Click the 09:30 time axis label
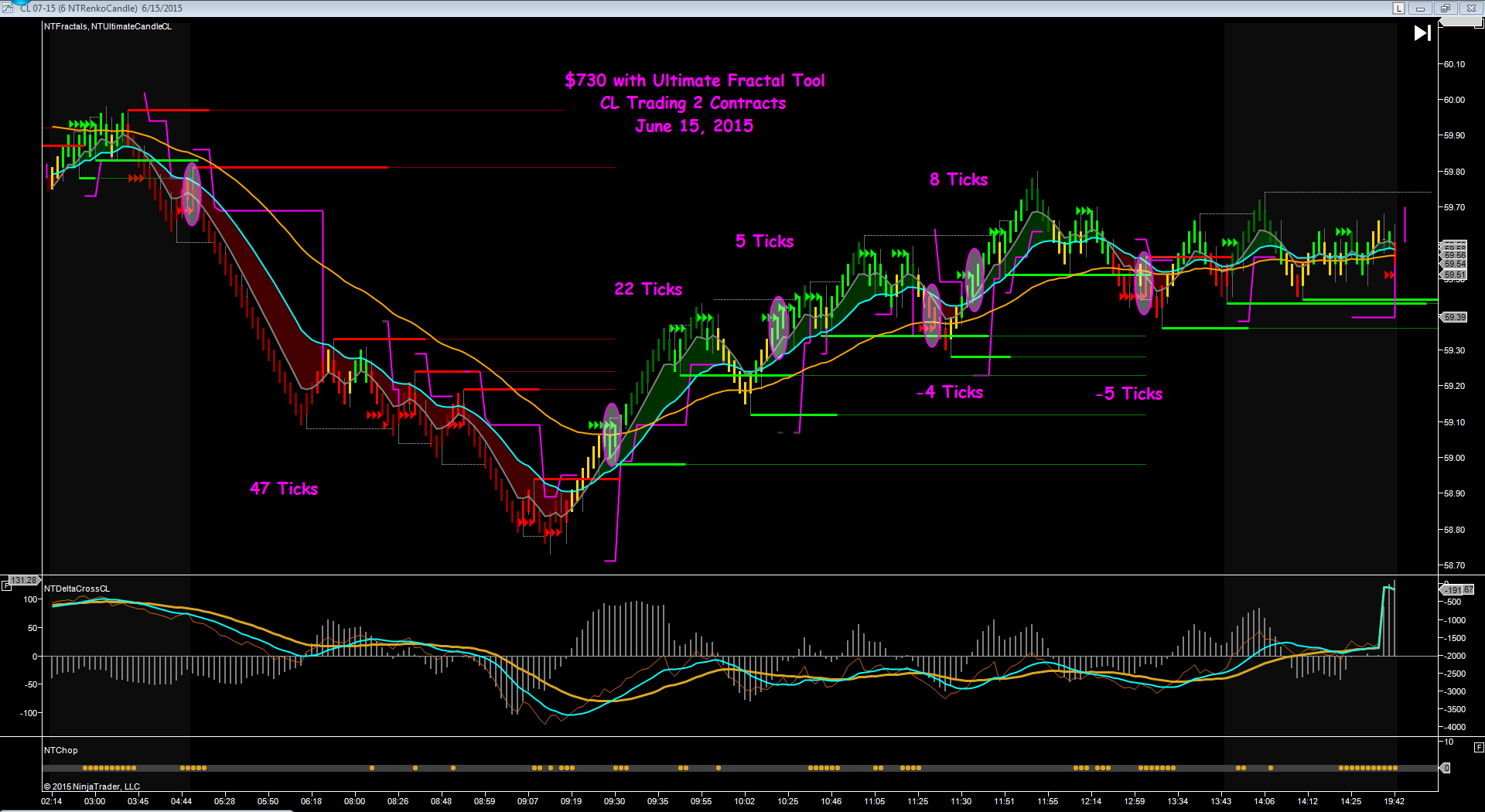Screen dimensions: 1485x812 [x=614, y=801]
